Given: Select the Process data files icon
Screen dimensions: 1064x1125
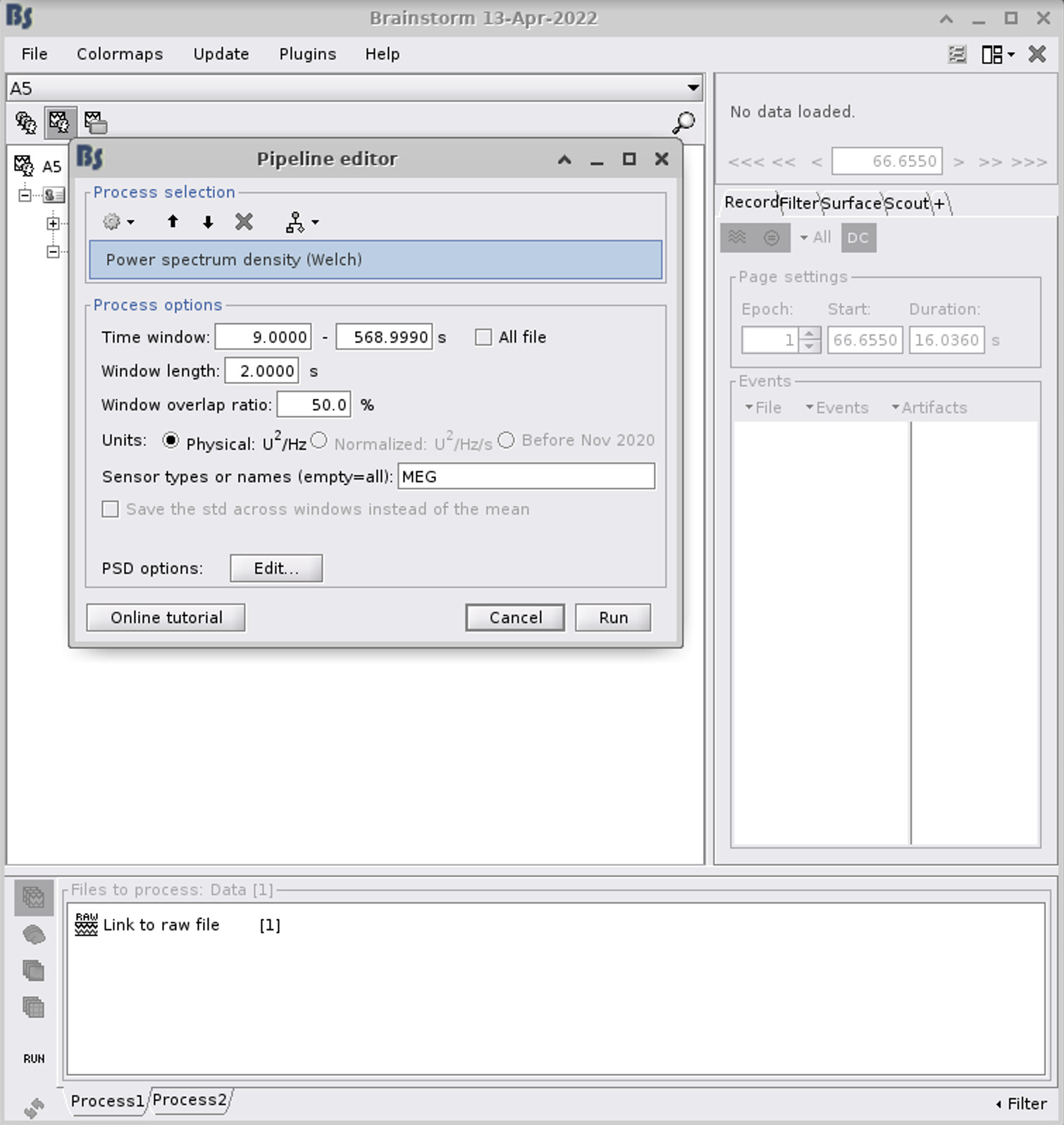Looking at the screenshot, I should (34, 897).
